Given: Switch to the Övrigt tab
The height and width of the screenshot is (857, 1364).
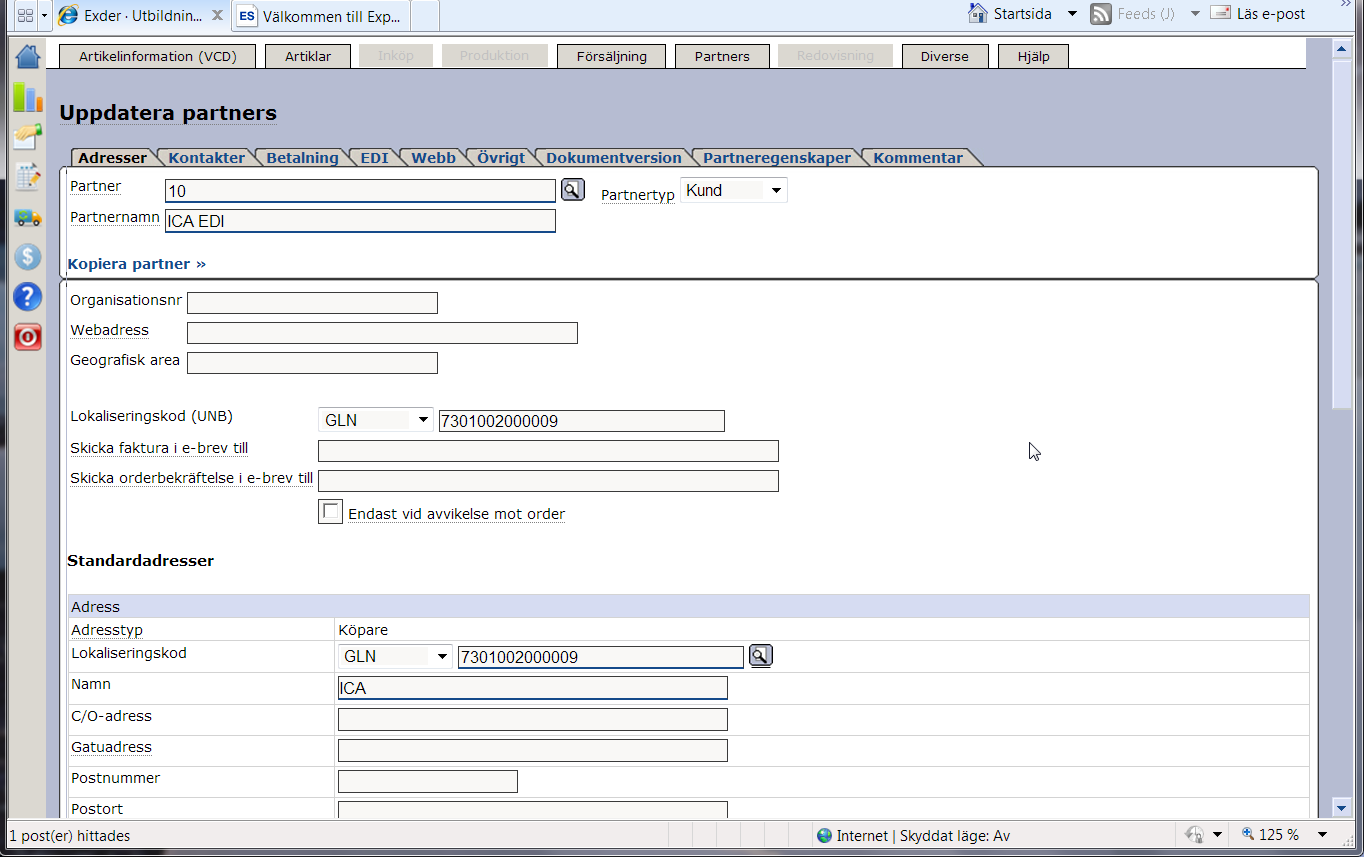Looking at the screenshot, I should point(501,157).
